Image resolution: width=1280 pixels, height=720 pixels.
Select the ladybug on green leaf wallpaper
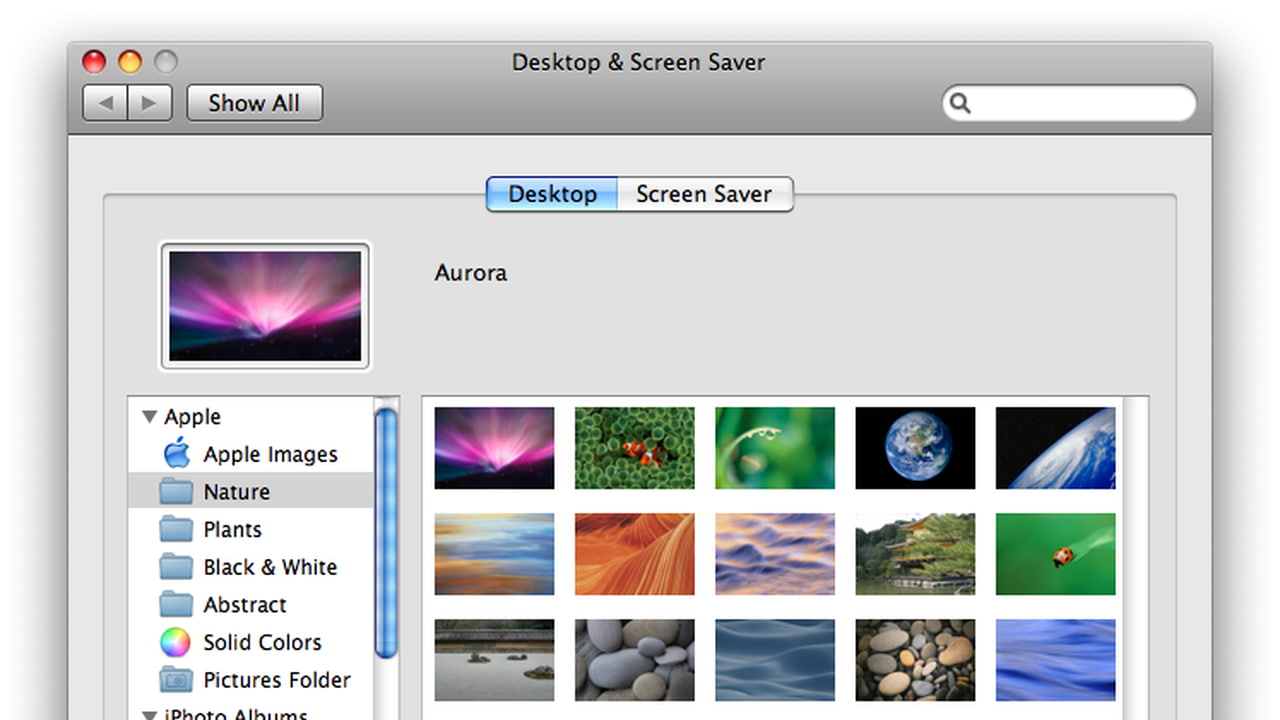pos(1055,554)
